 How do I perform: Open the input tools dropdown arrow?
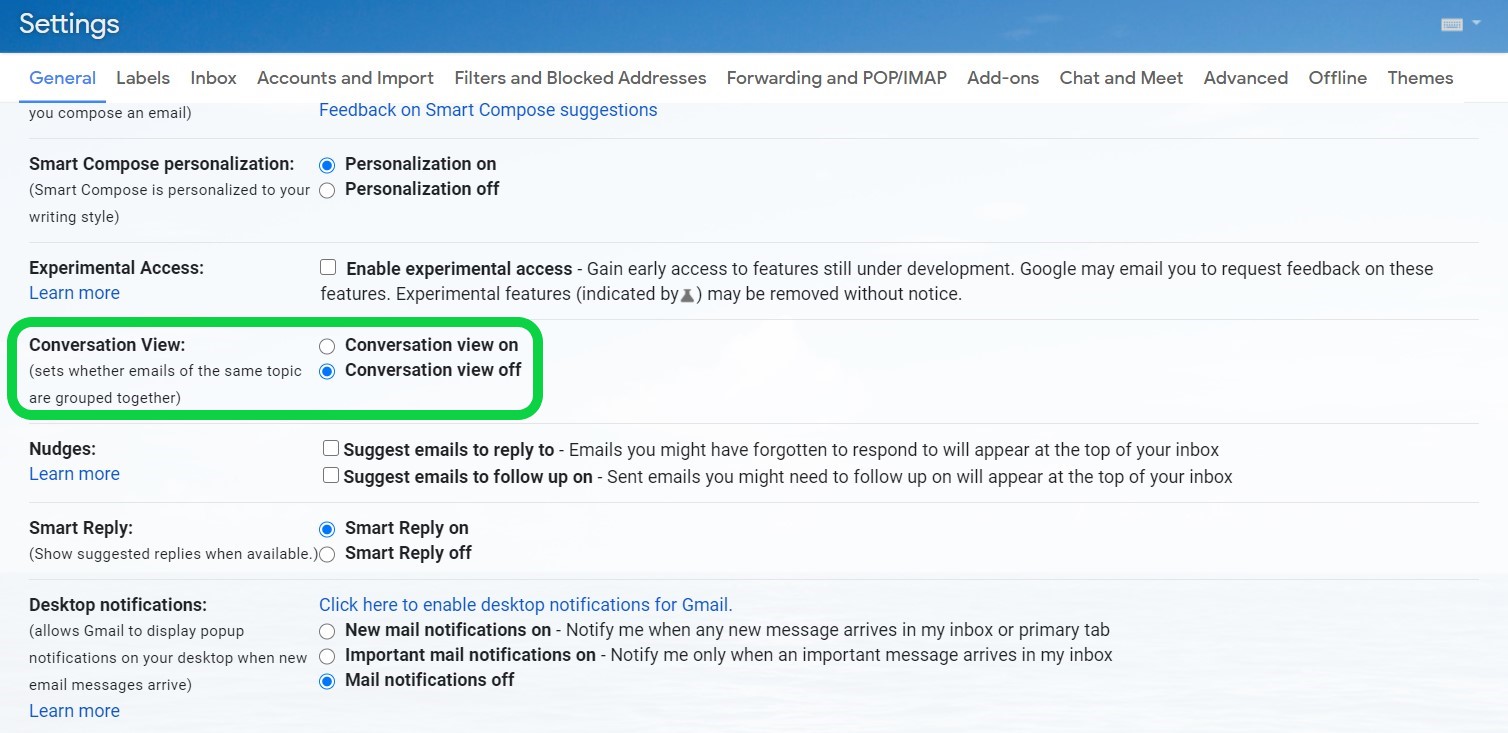click(1477, 24)
